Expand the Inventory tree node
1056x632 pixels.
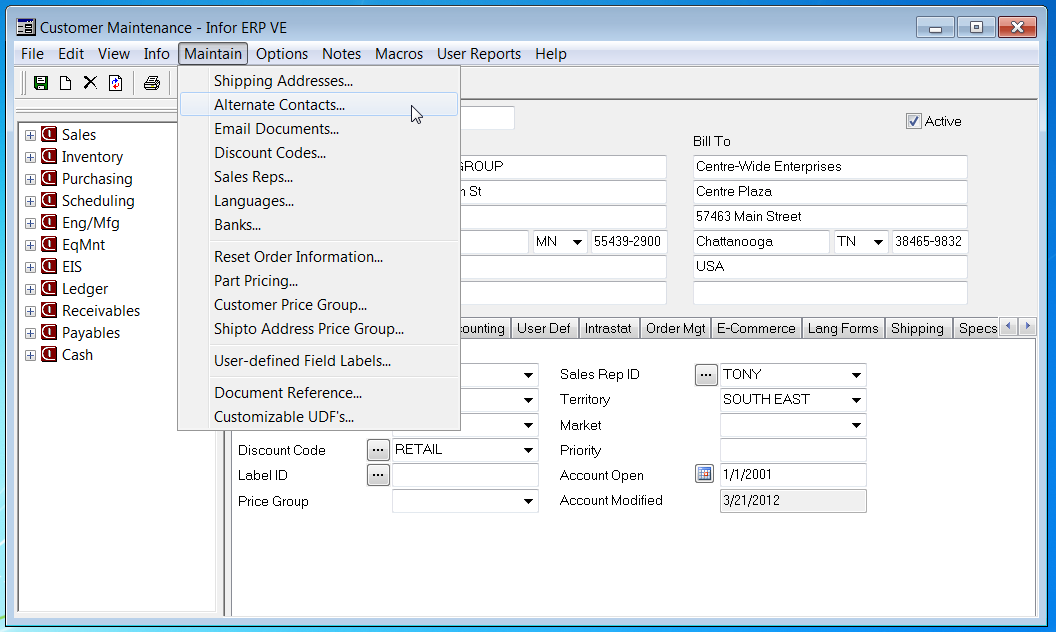[x=30, y=157]
